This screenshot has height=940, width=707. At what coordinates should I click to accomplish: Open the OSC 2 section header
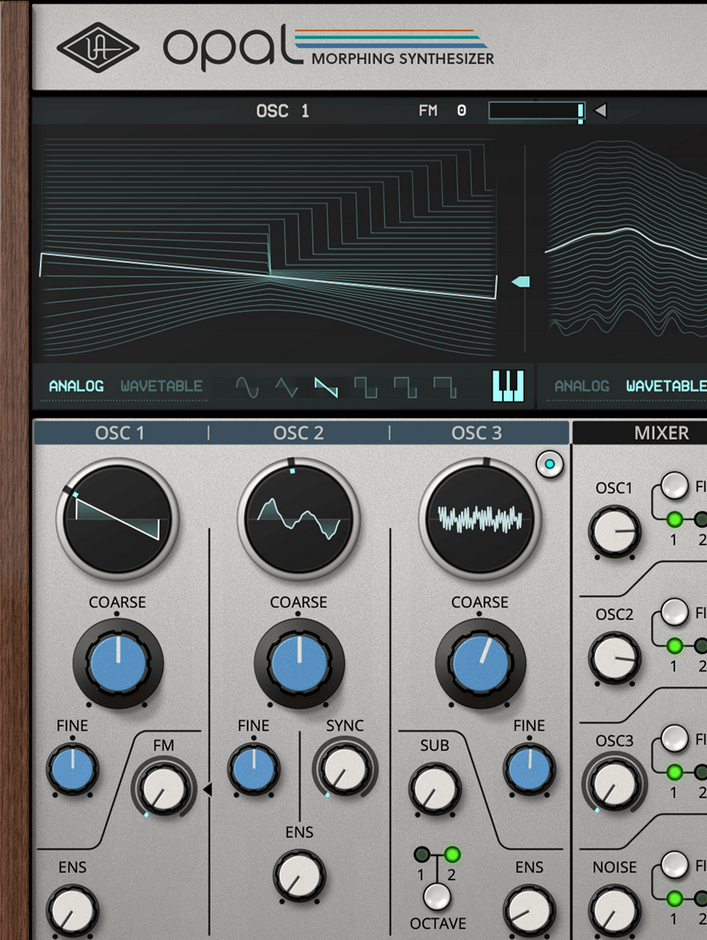299,433
